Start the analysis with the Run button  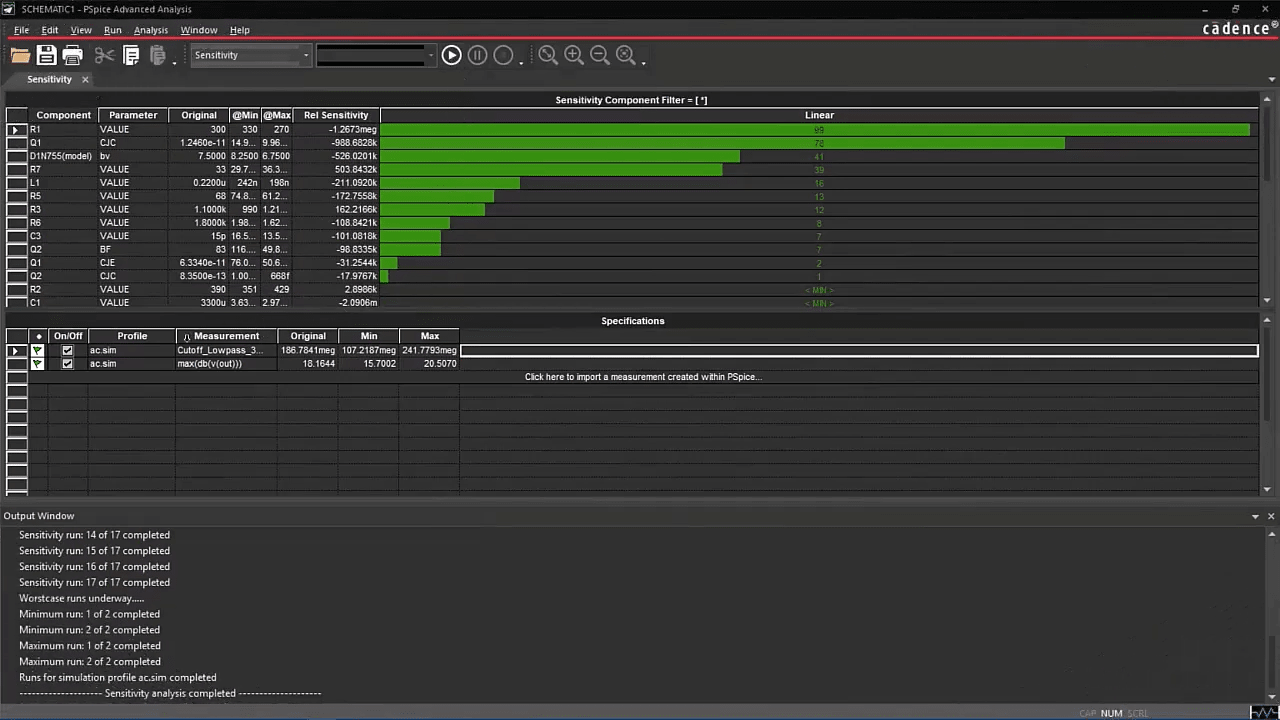click(451, 55)
